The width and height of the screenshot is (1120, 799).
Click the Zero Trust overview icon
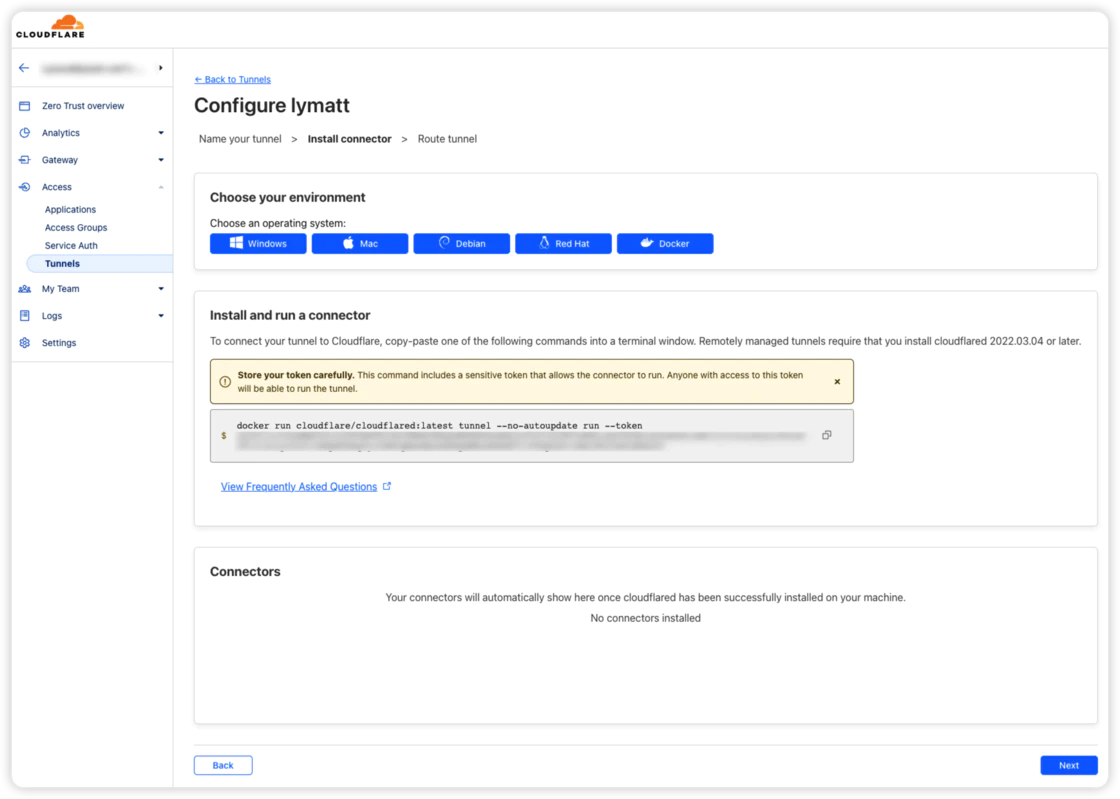pyautogui.click(x=25, y=106)
